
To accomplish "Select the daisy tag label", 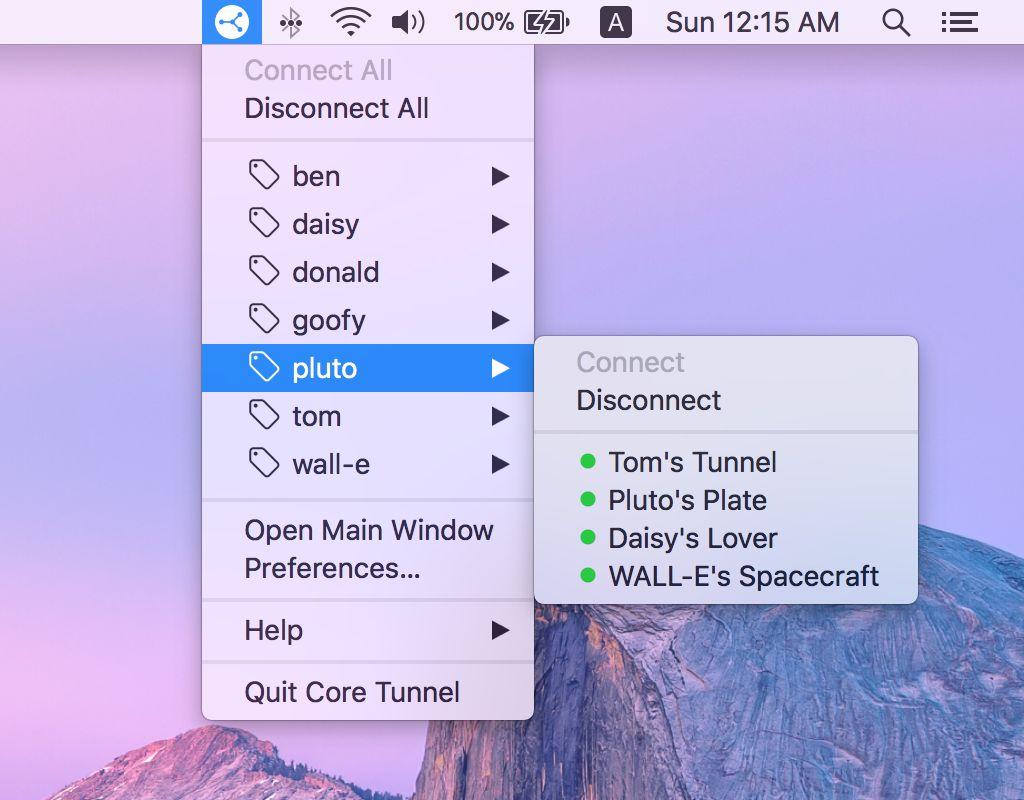I will 325,225.
